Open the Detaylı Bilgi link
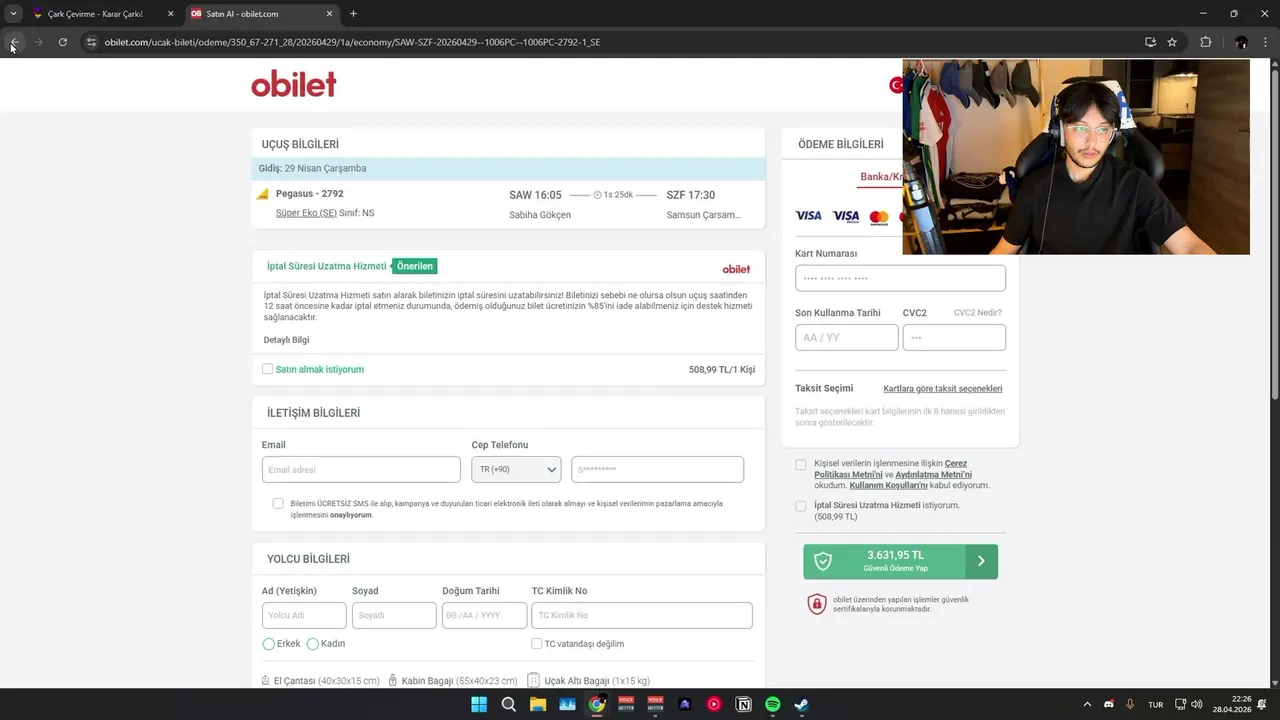 point(286,340)
